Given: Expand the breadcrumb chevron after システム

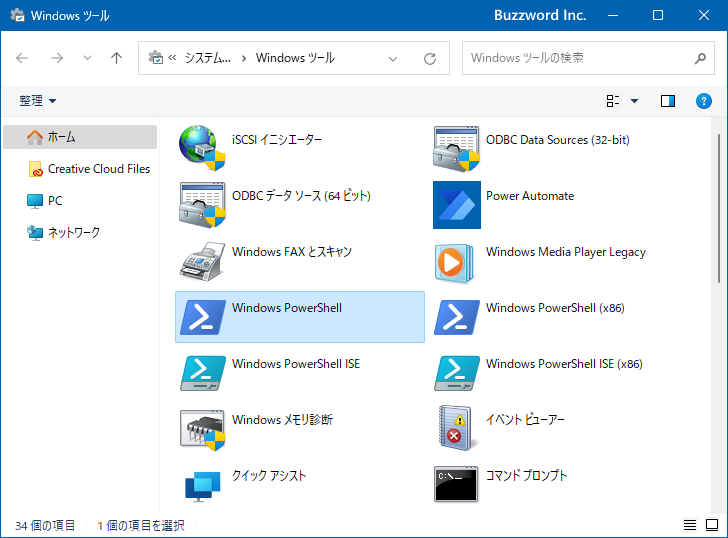Looking at the screenshot, I should click(x=244, y=58).
